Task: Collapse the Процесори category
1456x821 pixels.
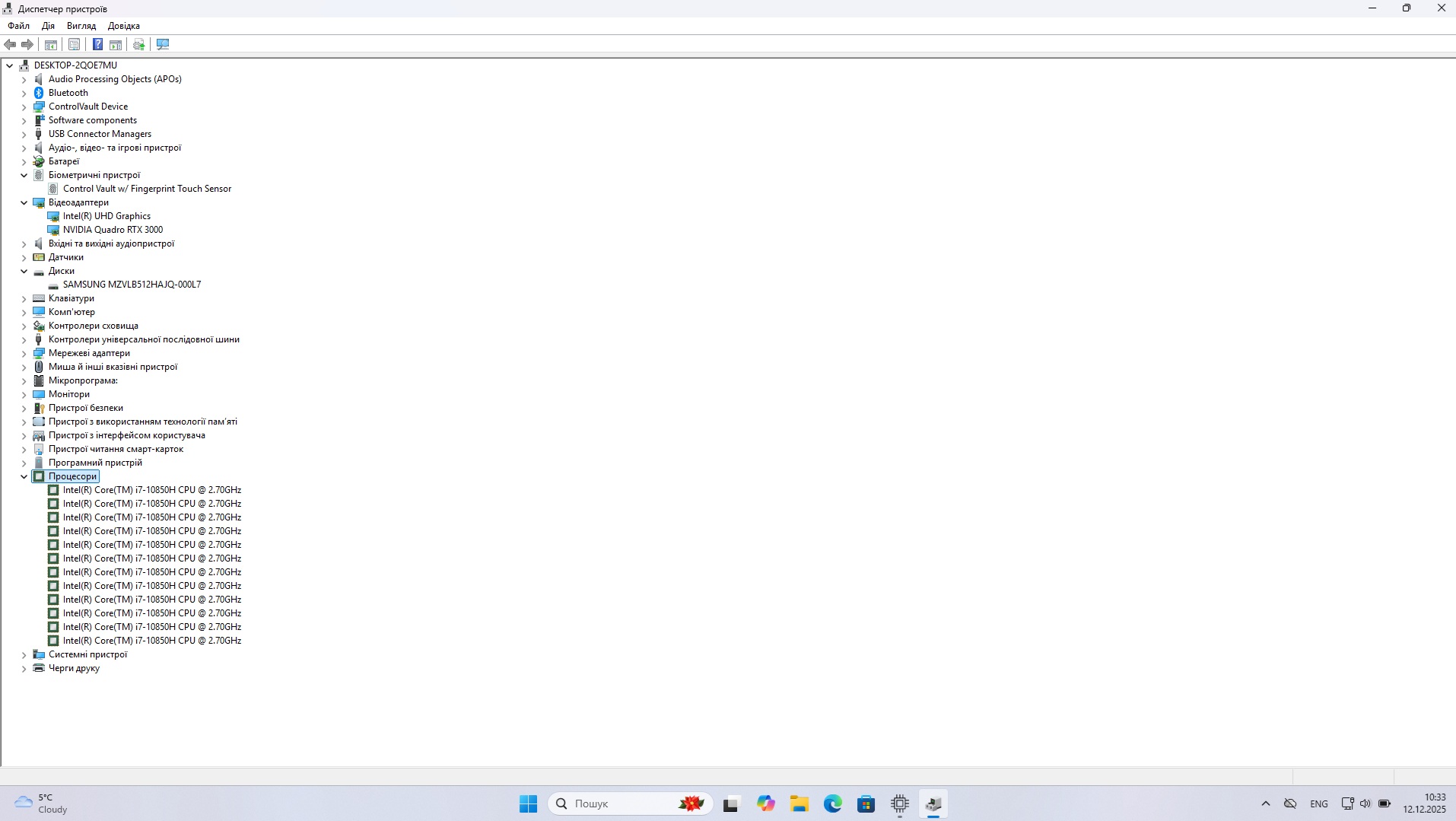Action: pyautogui.click(x=24, y=476)
